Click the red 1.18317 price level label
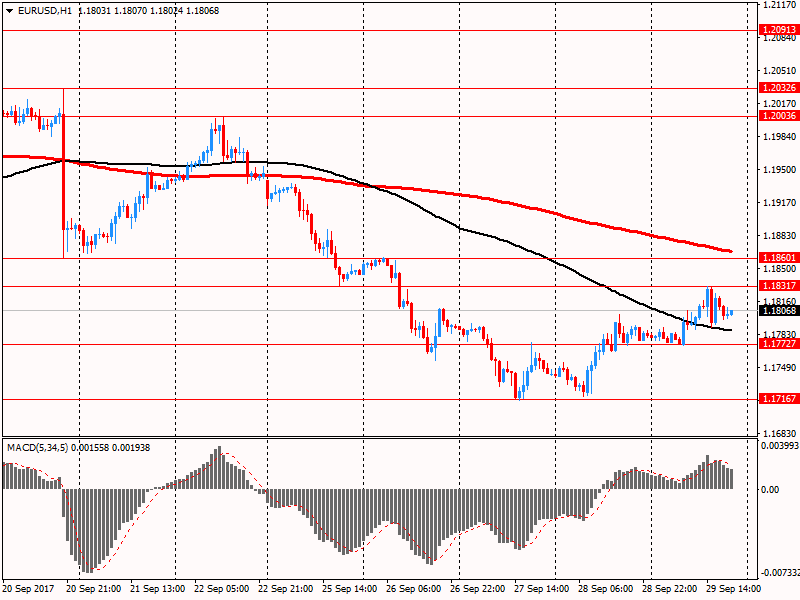This screenshot has height=600, width=800. click(x=779, y=286)
